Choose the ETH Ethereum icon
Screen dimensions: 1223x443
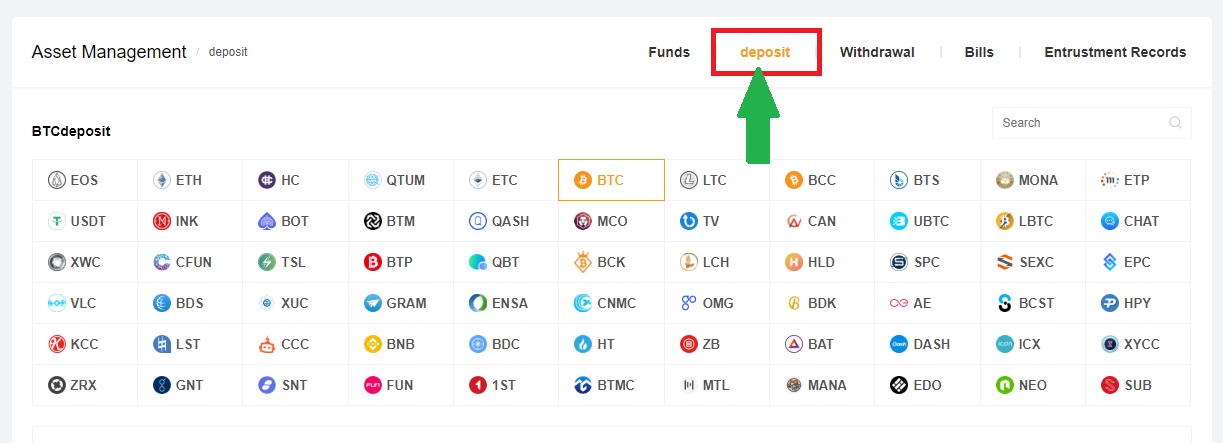161,181
